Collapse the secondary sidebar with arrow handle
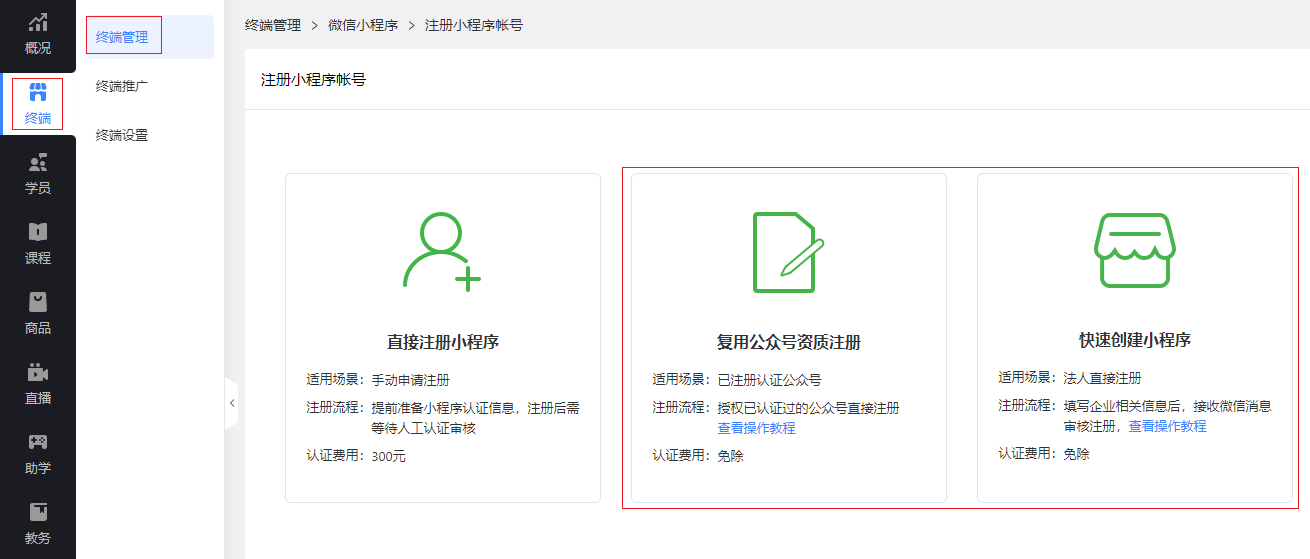Screen dimensions: 1310x559 click(232, 403)
